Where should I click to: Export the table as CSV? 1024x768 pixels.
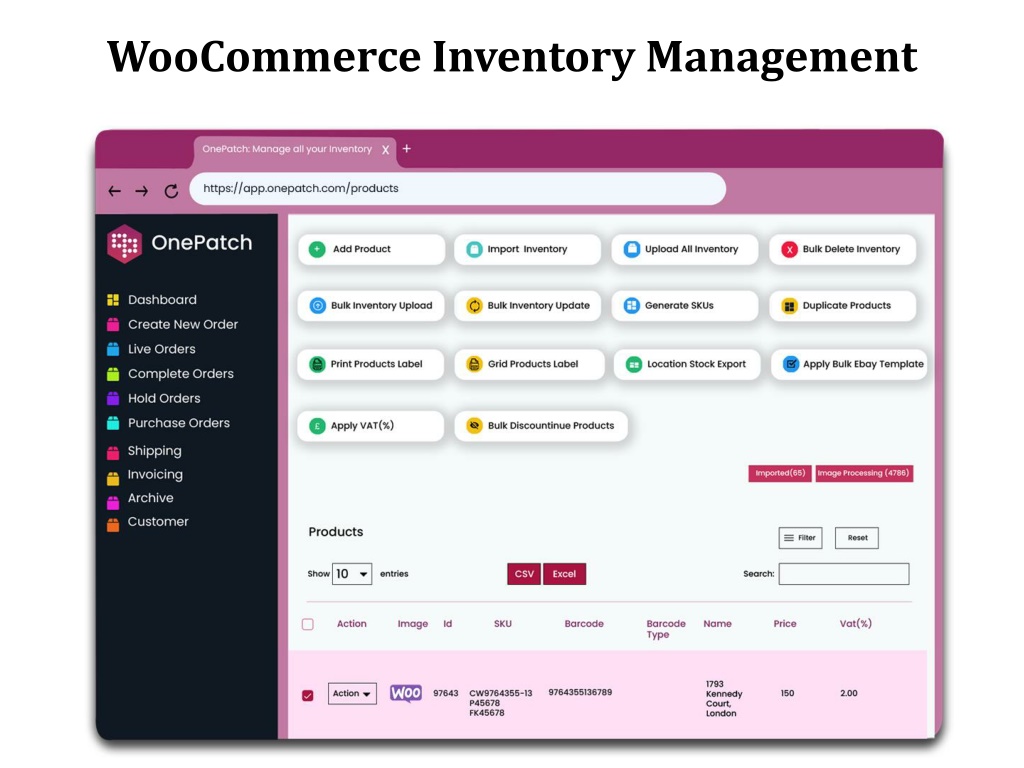[x=524, y=574]
